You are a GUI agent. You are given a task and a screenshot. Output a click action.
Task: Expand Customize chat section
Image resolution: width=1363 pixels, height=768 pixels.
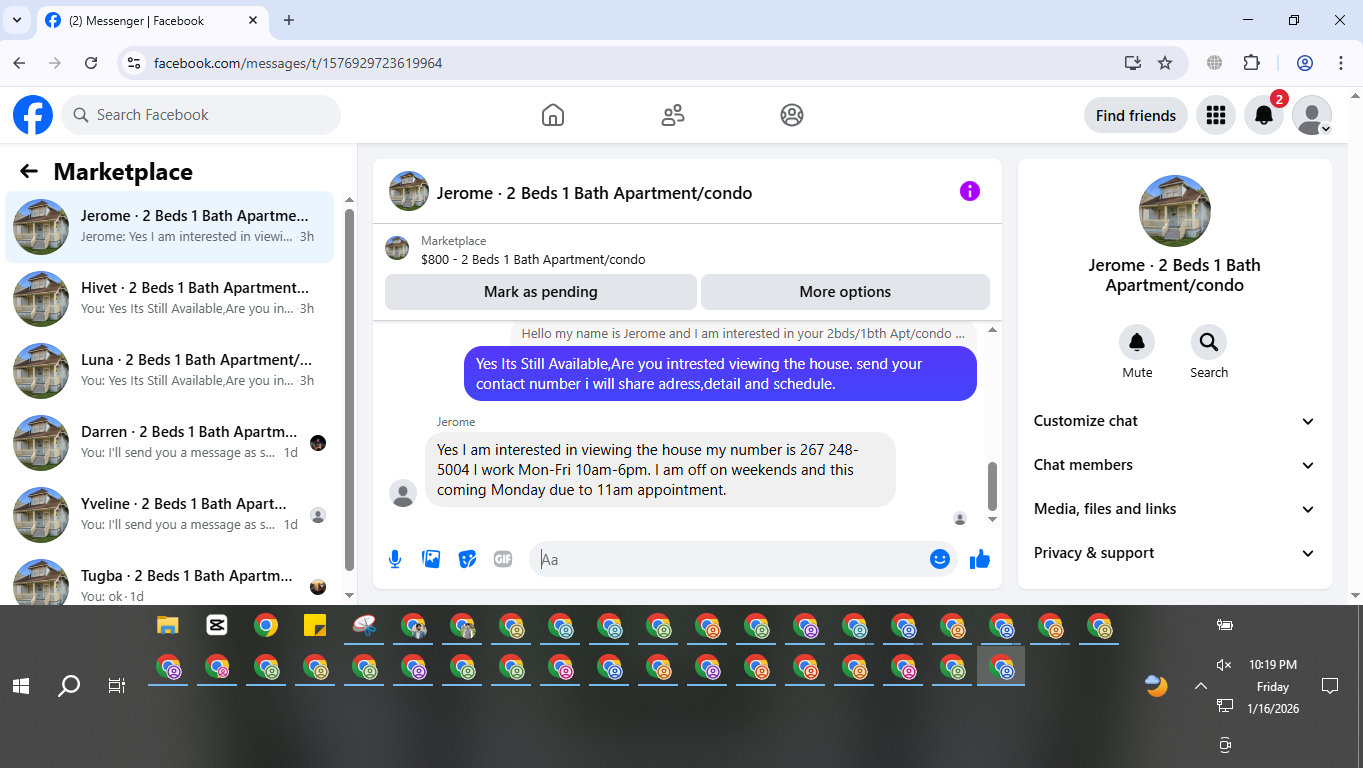[1175, 421]
